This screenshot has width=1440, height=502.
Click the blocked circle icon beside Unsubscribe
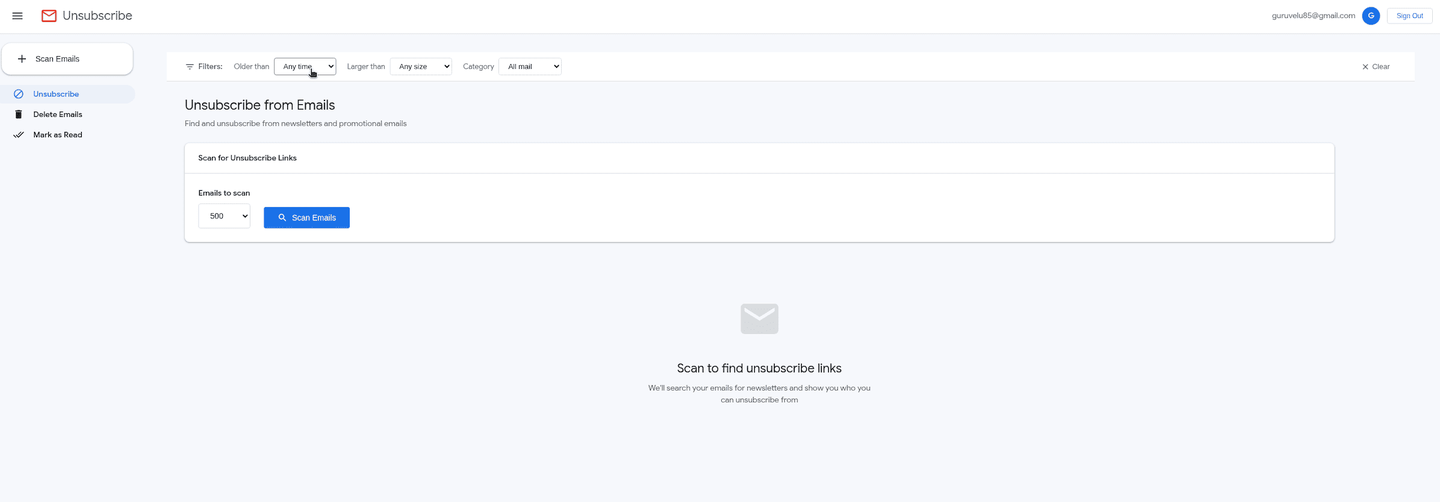tap(18, 94)
